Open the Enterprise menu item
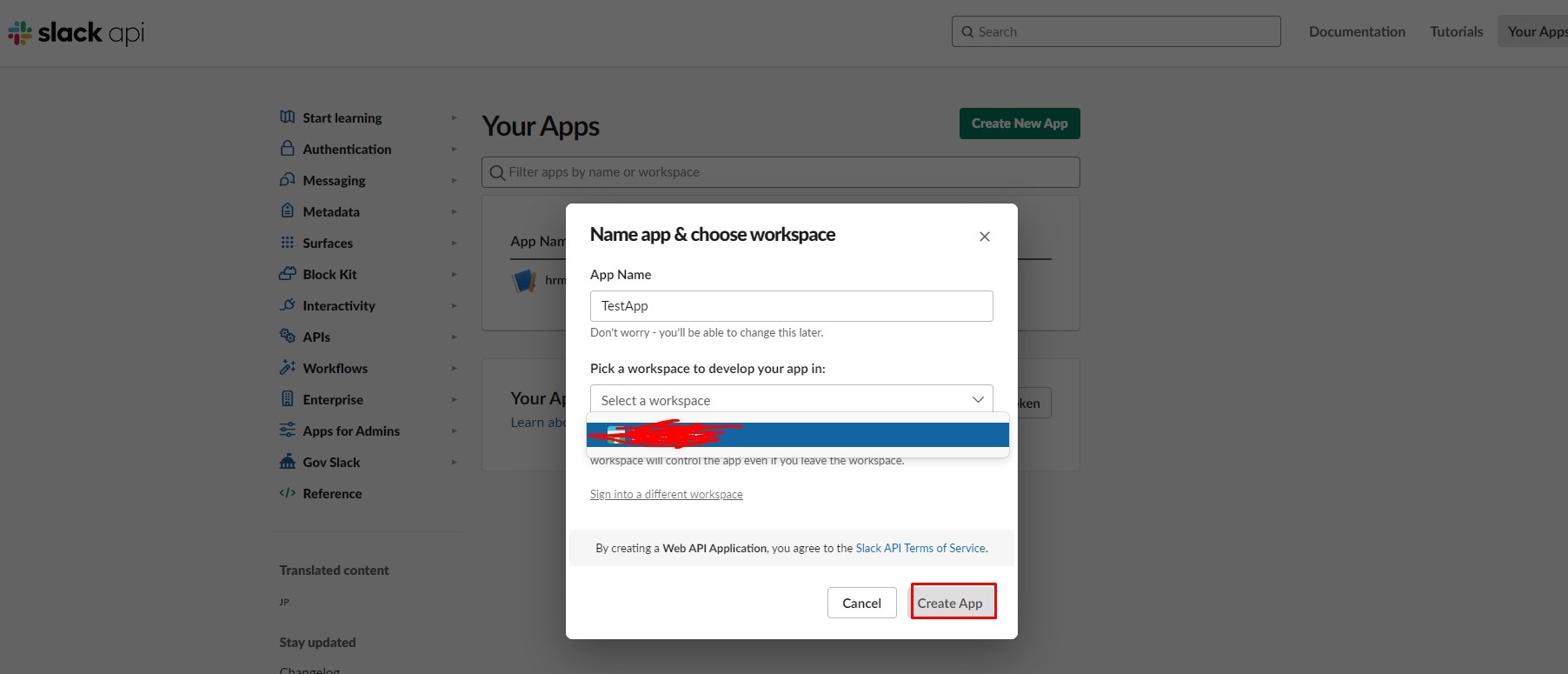Image resolution: width=1568 pixels, height=674 pixels. [x=333, y=400]
